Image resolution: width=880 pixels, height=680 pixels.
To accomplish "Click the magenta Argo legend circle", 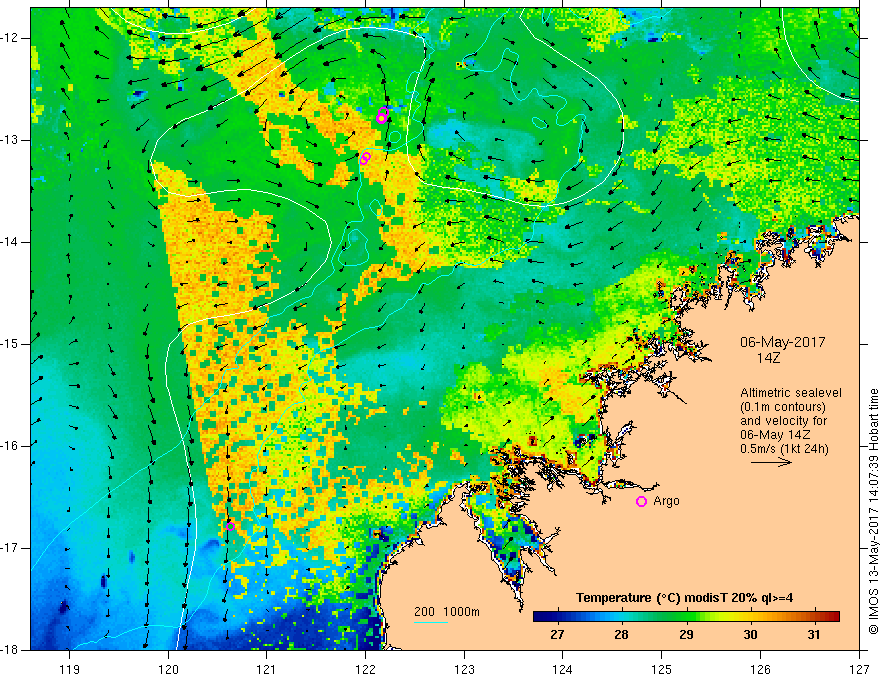I will coord(641,501).
